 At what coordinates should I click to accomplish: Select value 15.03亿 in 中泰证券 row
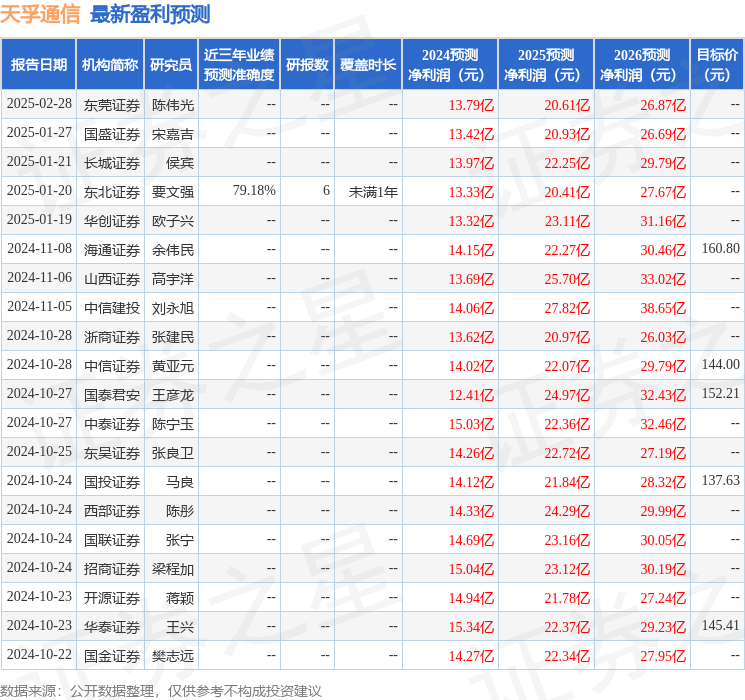471,424
